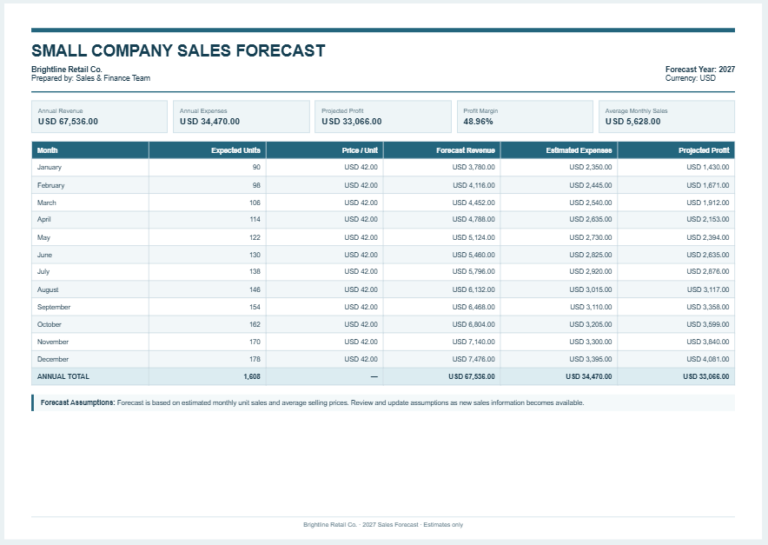Select December estimated expenses USD 3,395.00

591,359
